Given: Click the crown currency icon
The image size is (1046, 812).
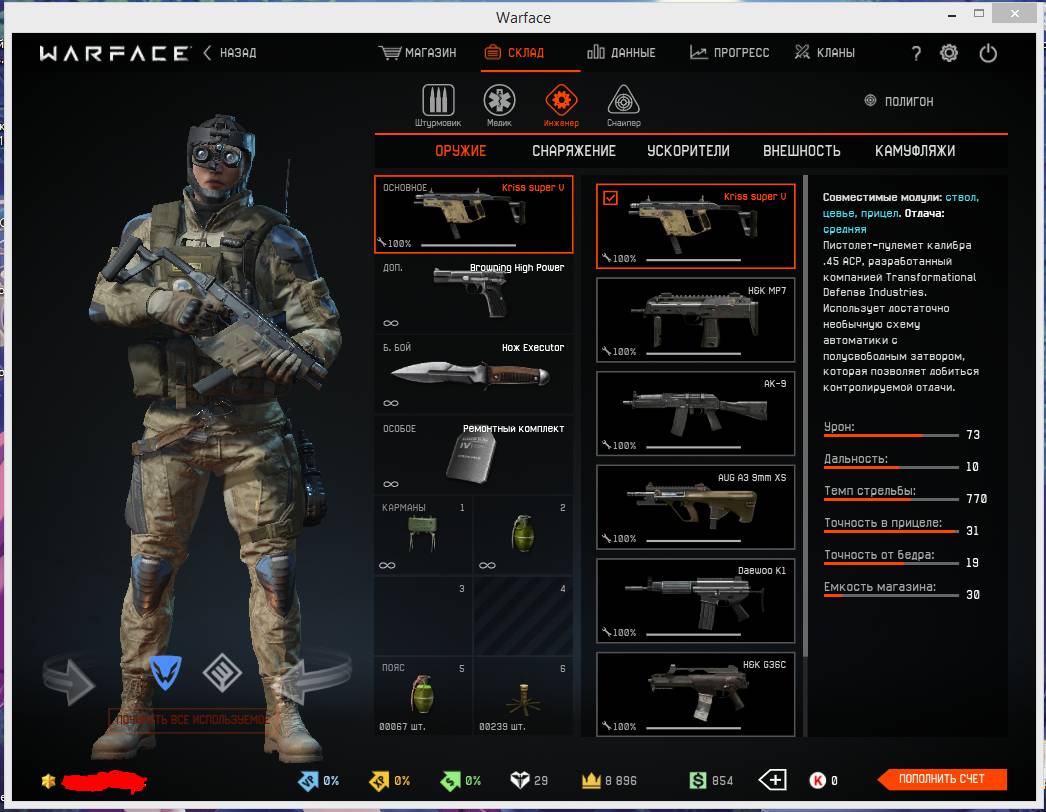Looking at the screenshot, I should coord(591,780).
